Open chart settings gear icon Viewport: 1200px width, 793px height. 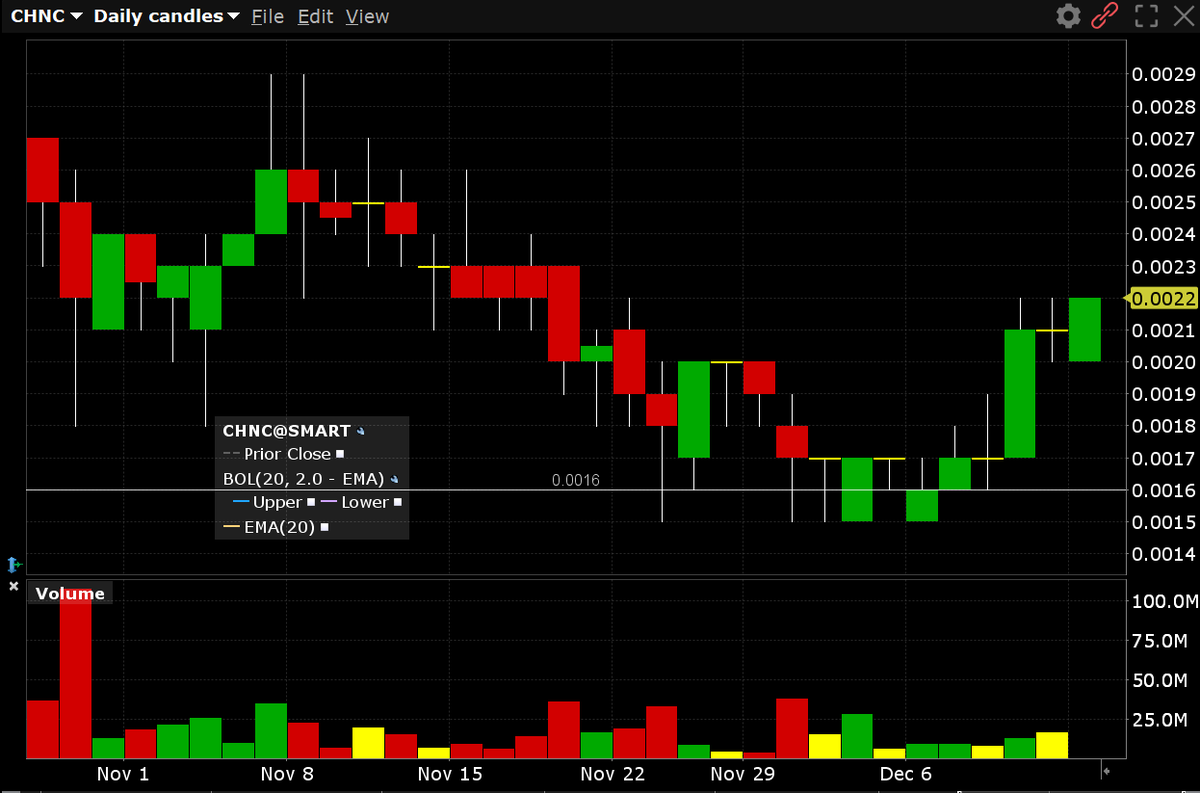[x=1069, y=16]
